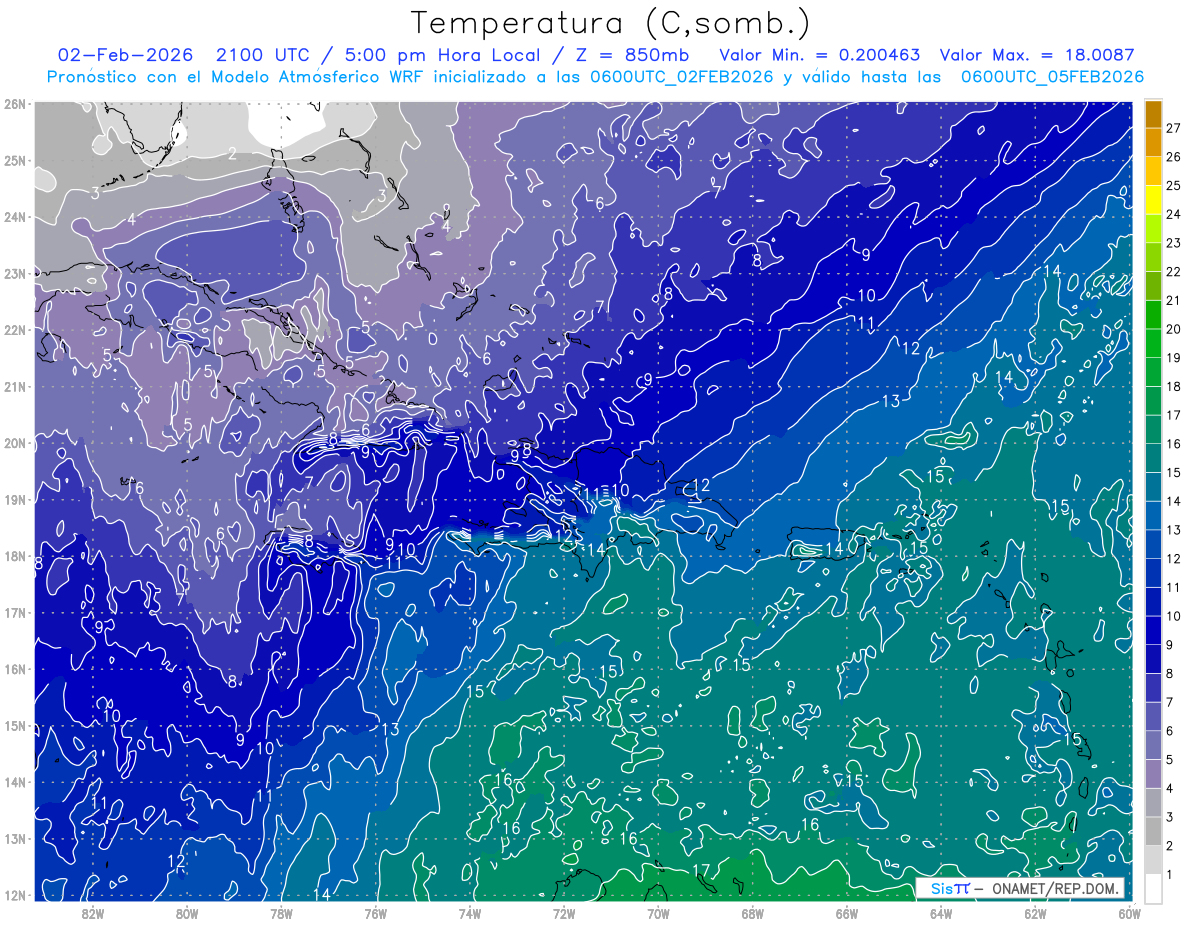Click the "74W" longitude axis label
Screen dimensions: 1200x927
pyautogui.click(x=470, y=913)
